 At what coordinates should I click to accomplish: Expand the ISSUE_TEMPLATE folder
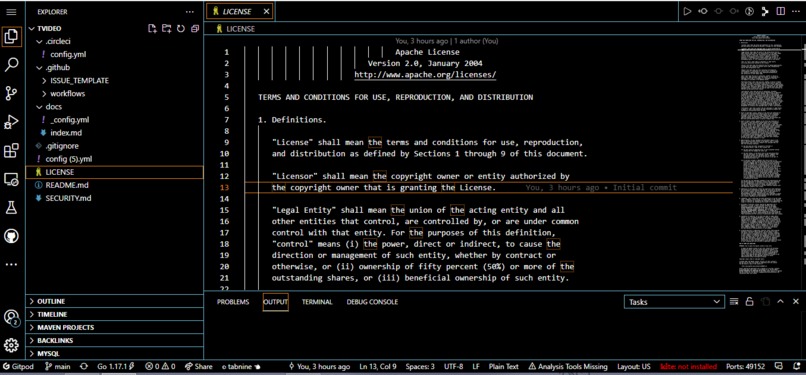pyautogui.click(x=45, y=81)
